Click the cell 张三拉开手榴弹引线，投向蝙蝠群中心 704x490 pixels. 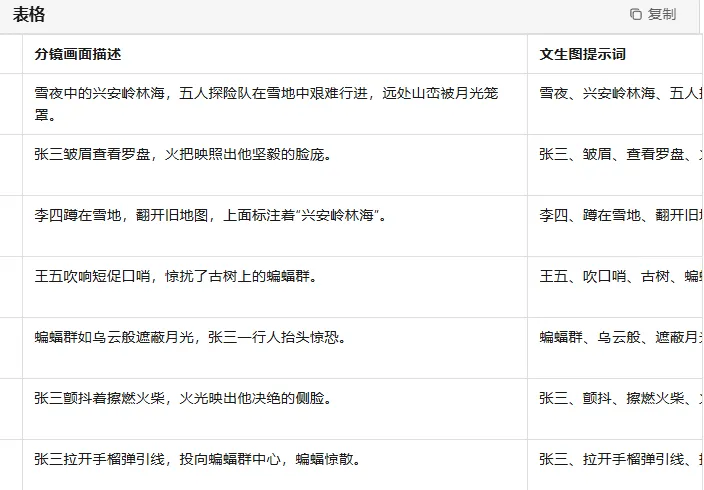click(x=275, y=465)
